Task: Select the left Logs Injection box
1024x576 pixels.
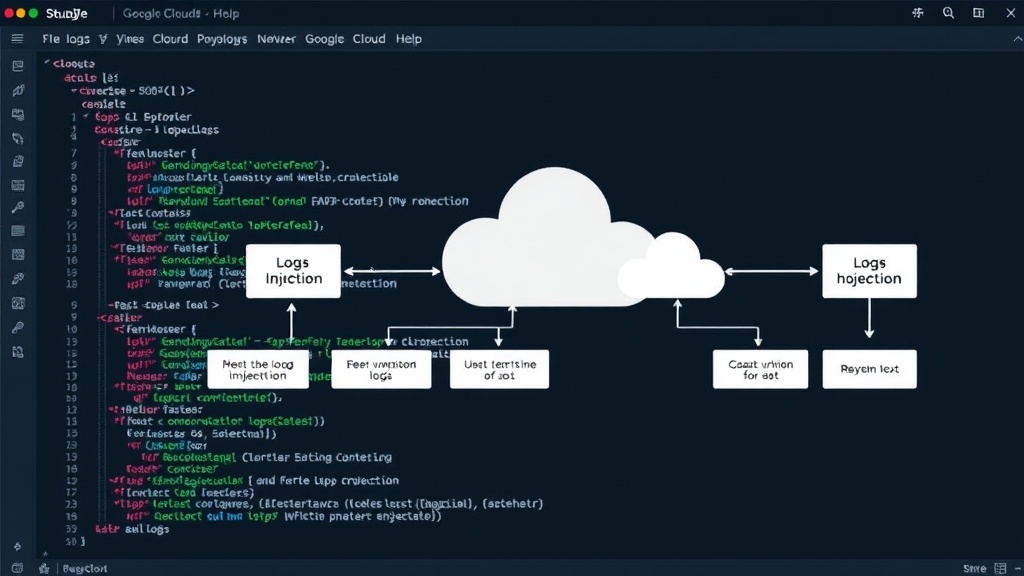Action: 293,271
